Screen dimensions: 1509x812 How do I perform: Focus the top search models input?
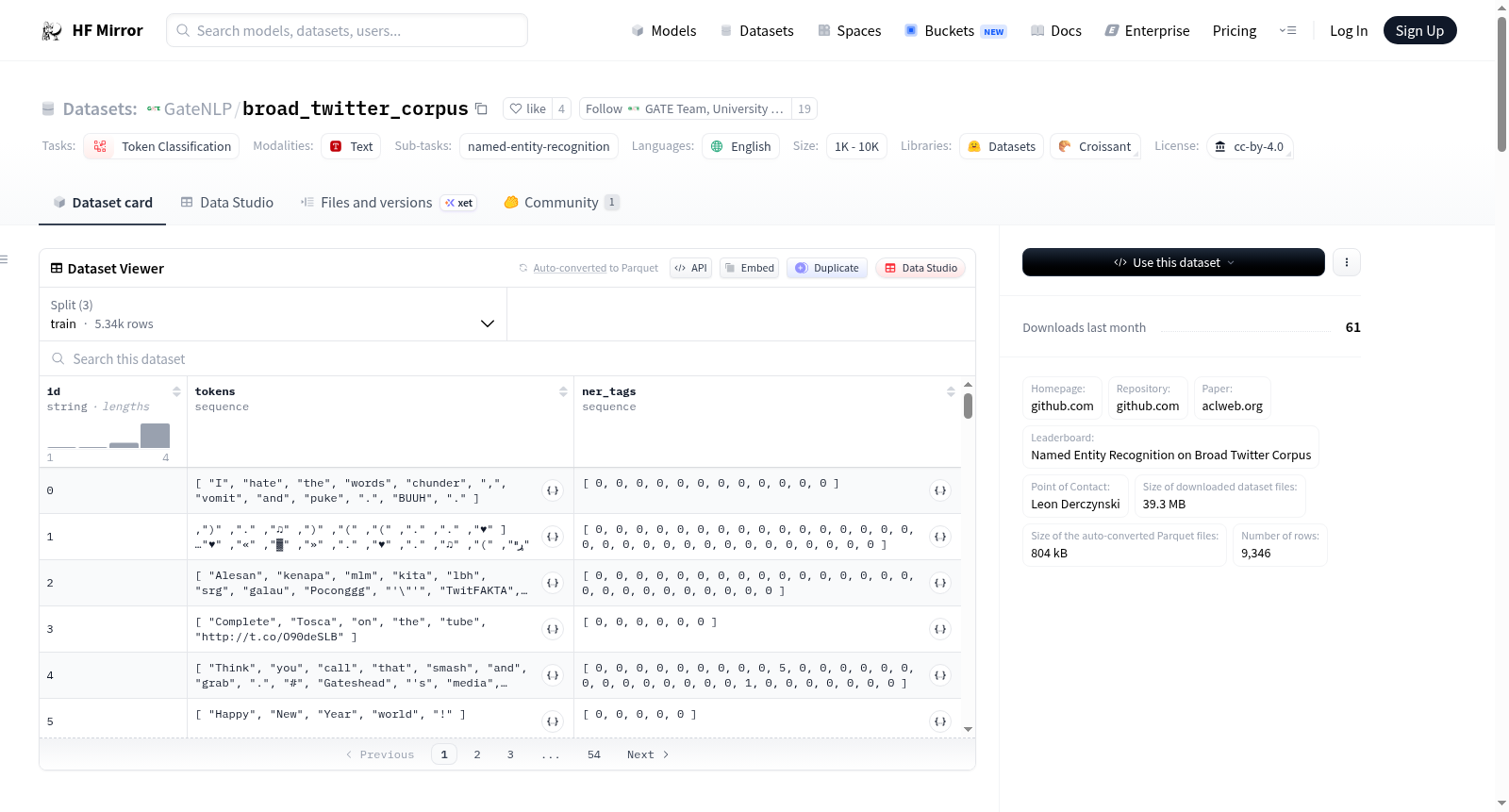347,30
